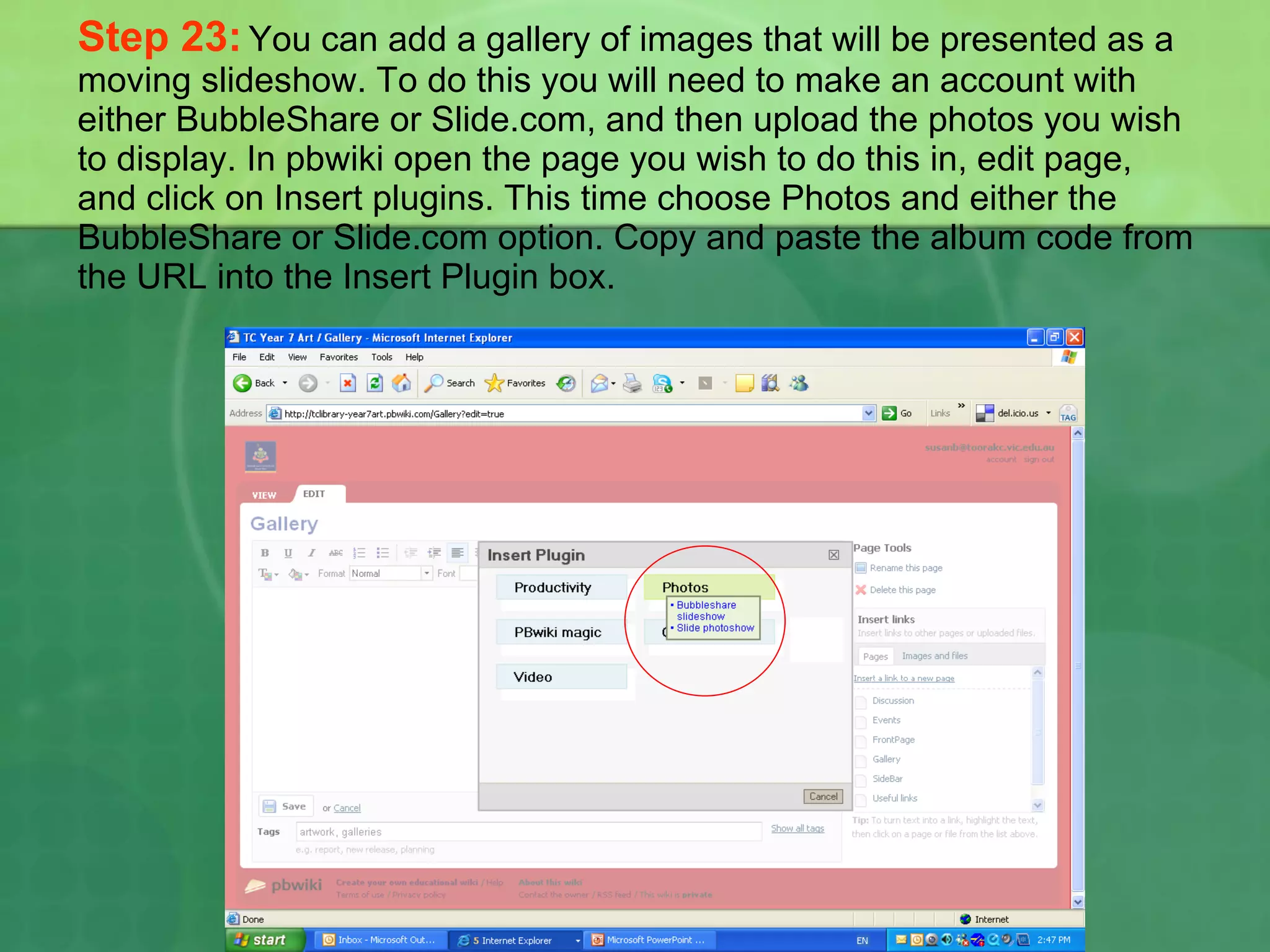Click the yellow note toolbar icon
This screenshot has width=1270, height=952.
point(744,383)
